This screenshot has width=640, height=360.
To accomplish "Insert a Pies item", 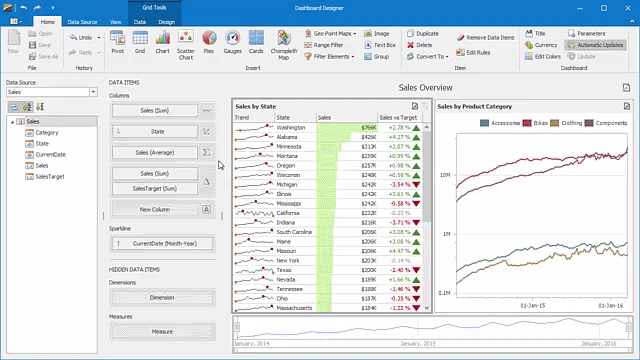I will click(x=209, y=42).
